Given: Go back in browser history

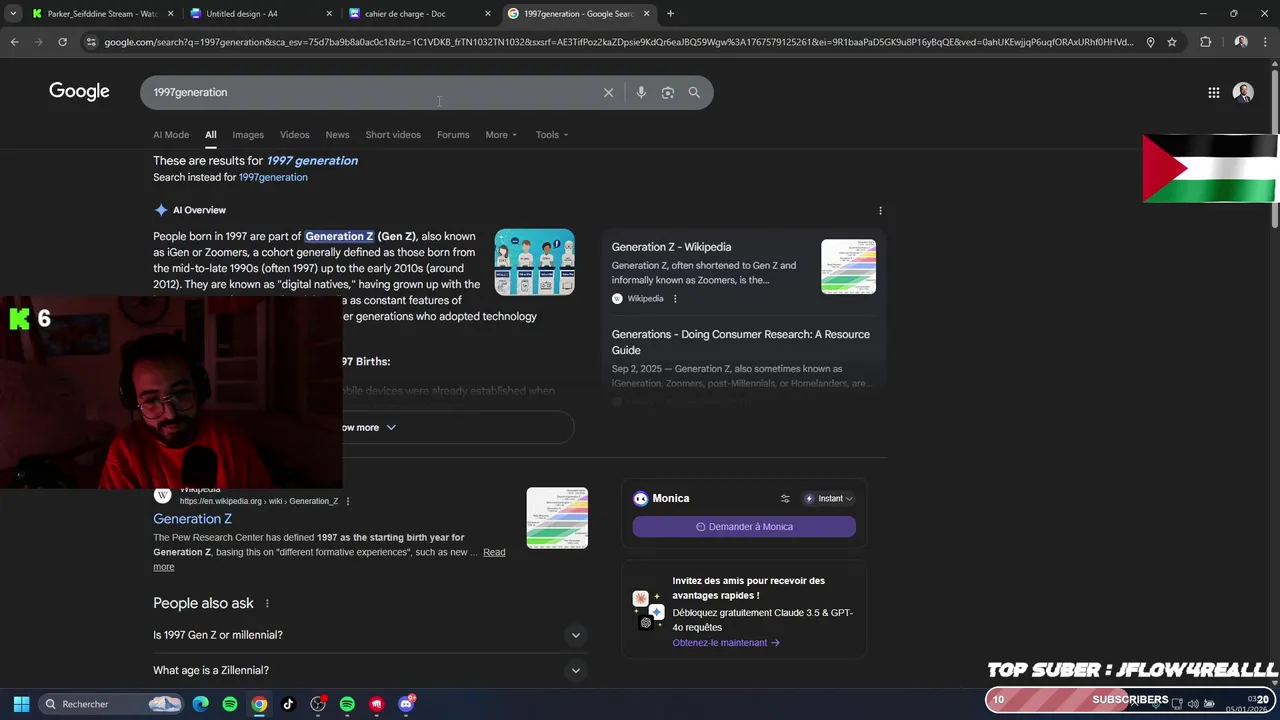Looking at the screenshot, I should click(14, 42).
